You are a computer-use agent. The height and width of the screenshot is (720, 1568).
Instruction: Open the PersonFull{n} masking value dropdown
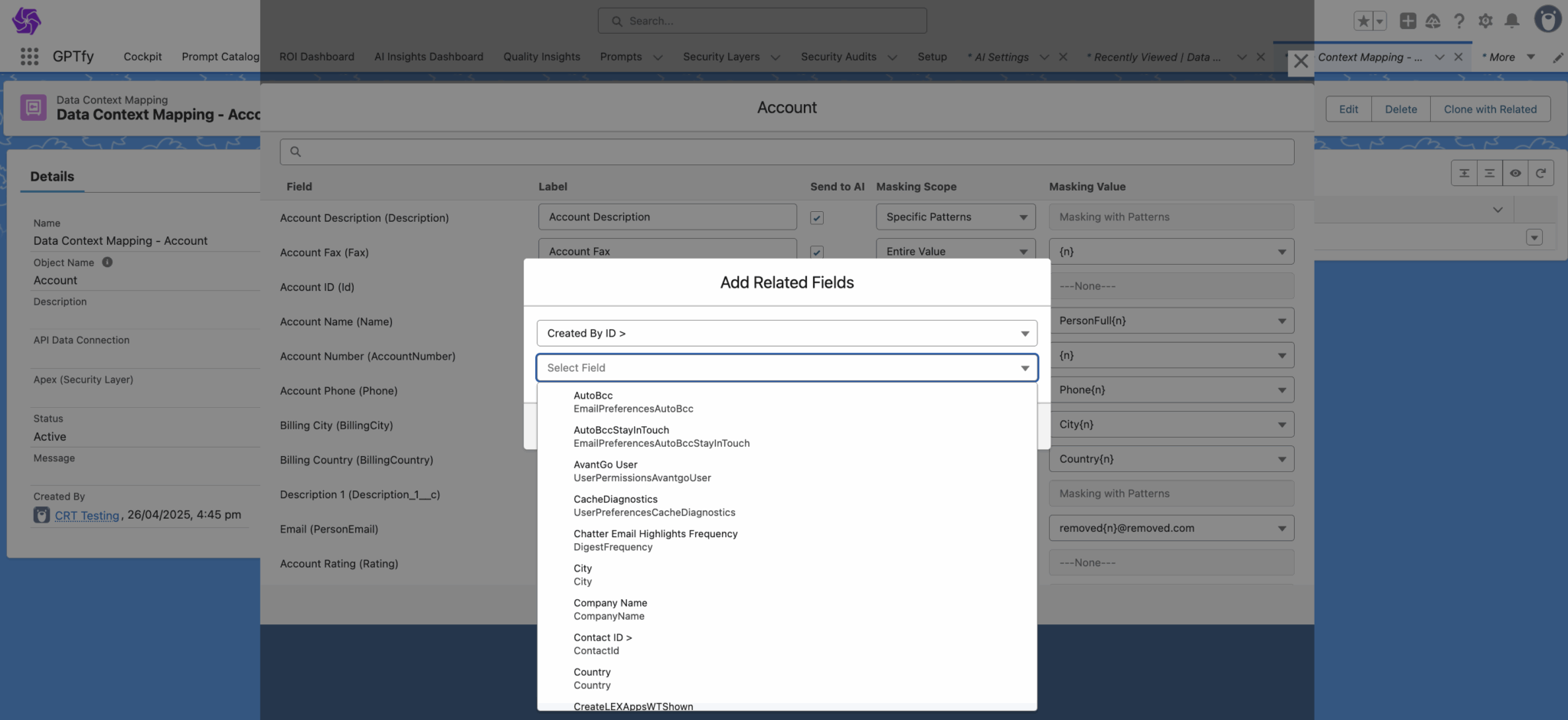(x=1171, y=321)
